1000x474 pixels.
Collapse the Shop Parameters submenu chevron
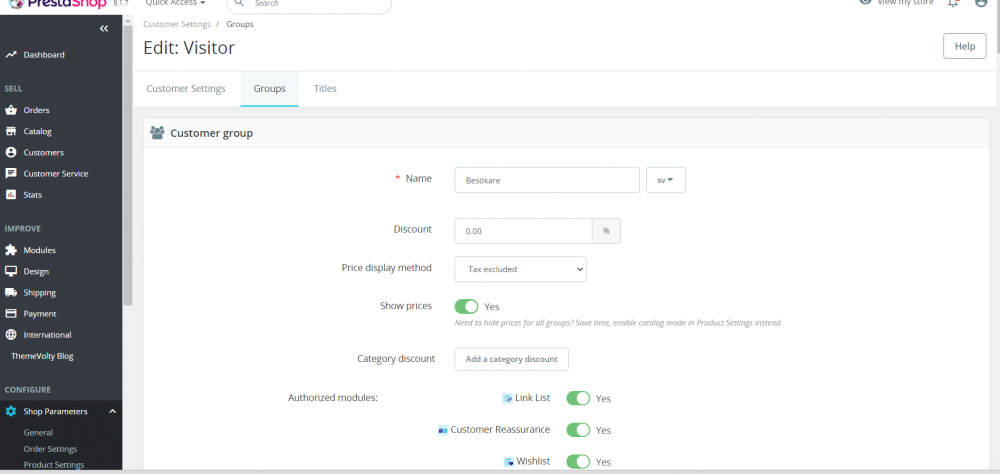pos(112,411)
